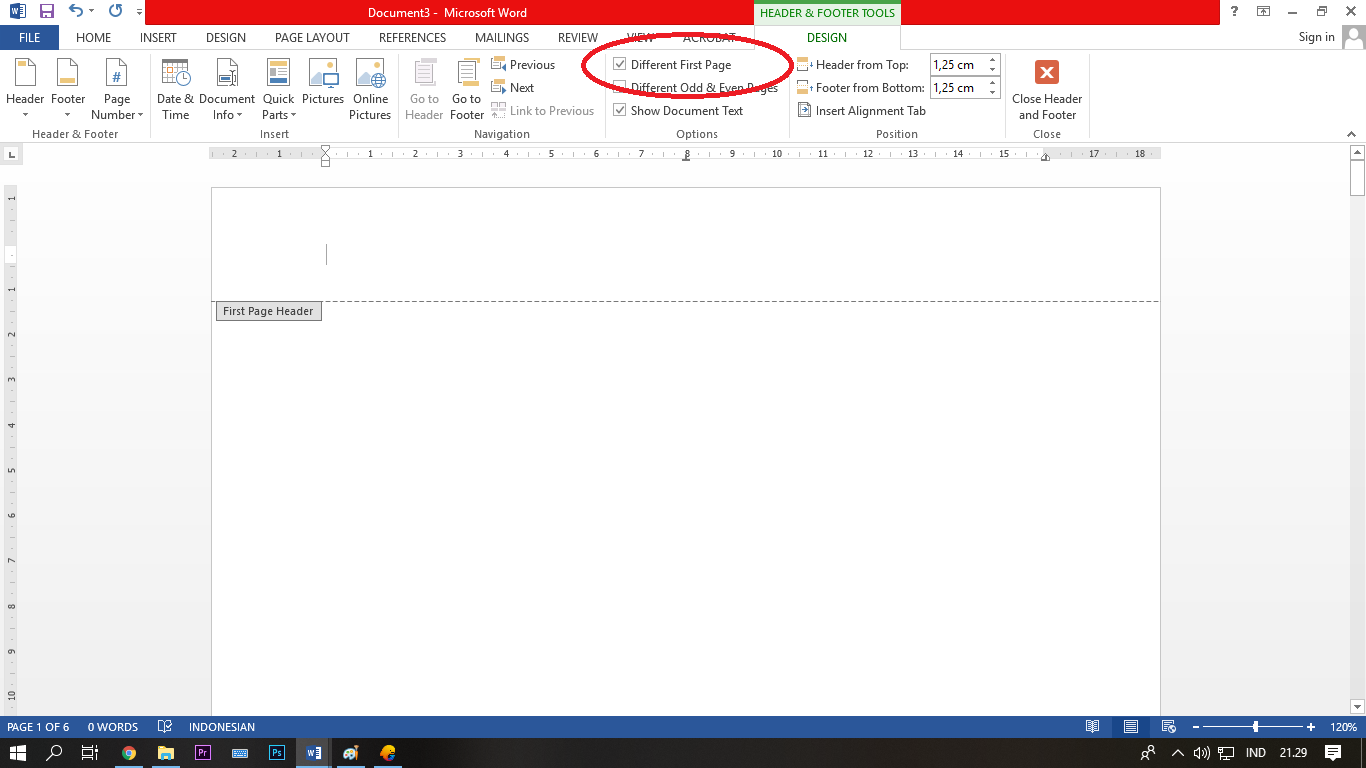
Task: Close Header and Footer
Action: click(x=1047, y=88)
